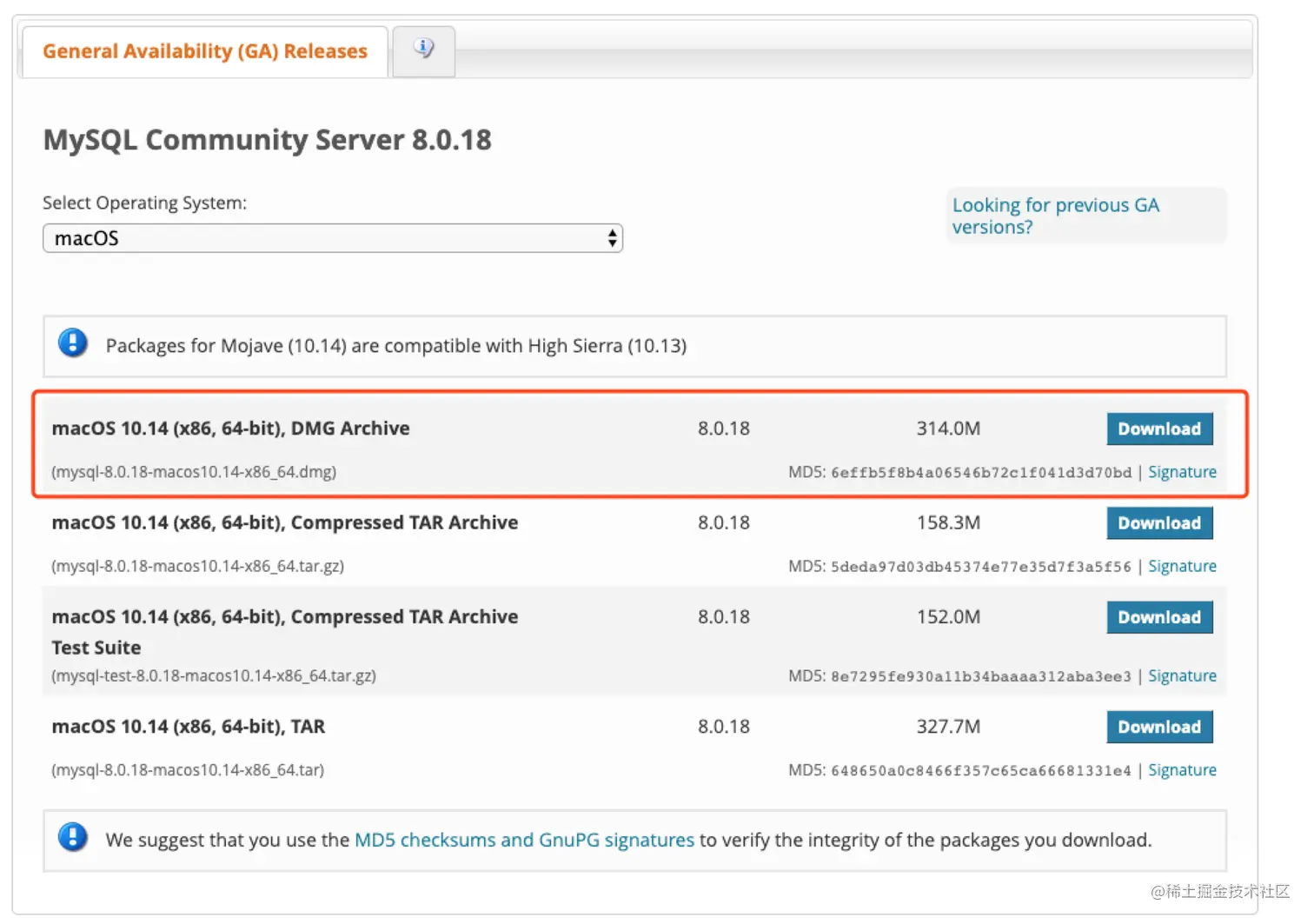The width and height of the screenshot is (1314, 924).
Task: Click the info icon beside checksum suggestion
Action: point(73,838)
